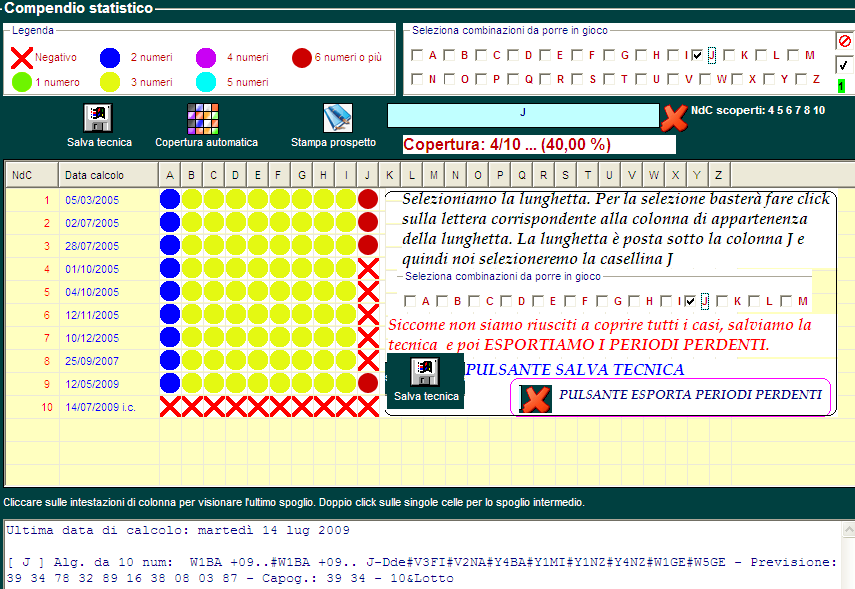Click the red X in row 10 column F
855x589 pixels.
[x=280, y=406]
